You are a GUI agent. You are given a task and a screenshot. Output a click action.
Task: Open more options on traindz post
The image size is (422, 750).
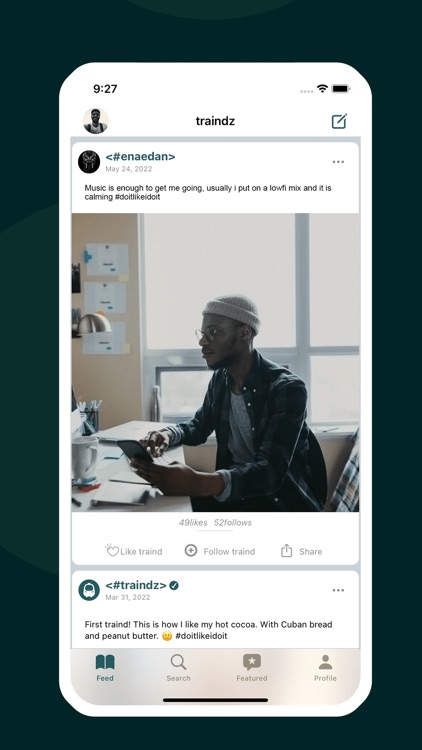click(338, 590)
